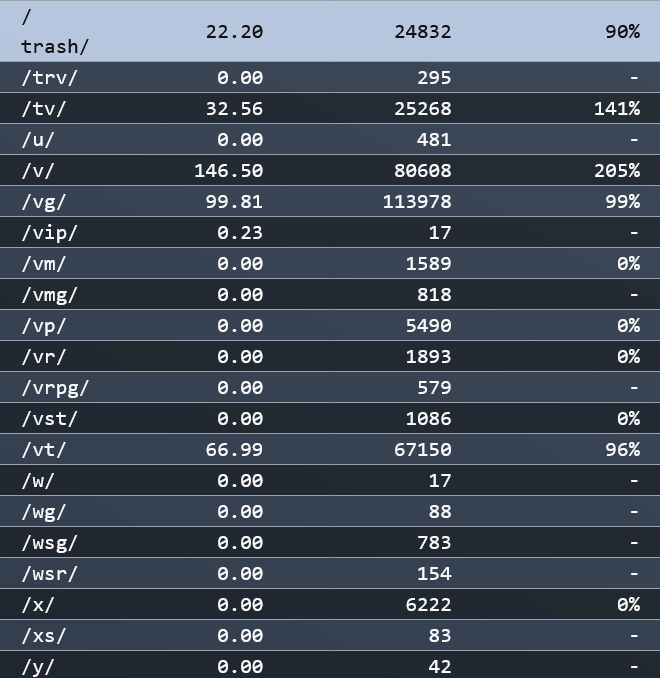Open the /vt/ board row
The height and width of the screenshot is (678, 660).
(x=330, y=449)
